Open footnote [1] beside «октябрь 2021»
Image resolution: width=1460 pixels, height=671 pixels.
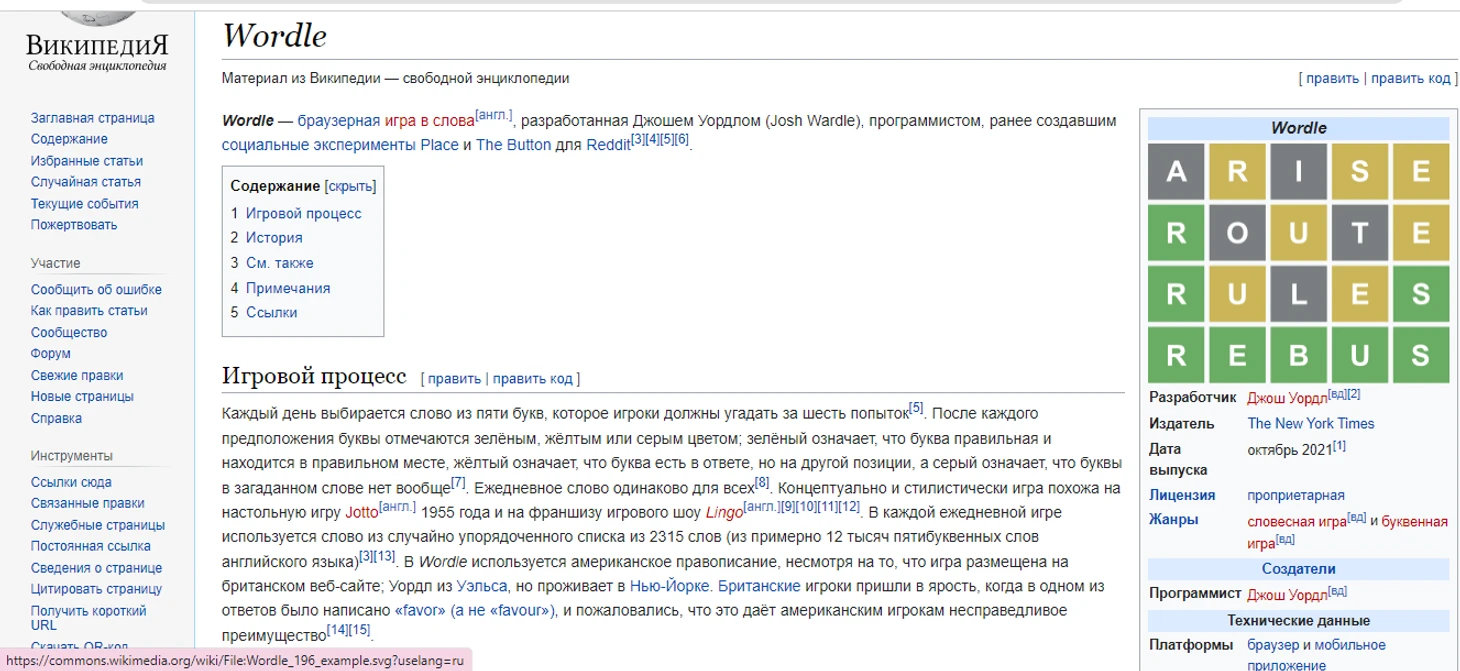tap(1339, 446)
